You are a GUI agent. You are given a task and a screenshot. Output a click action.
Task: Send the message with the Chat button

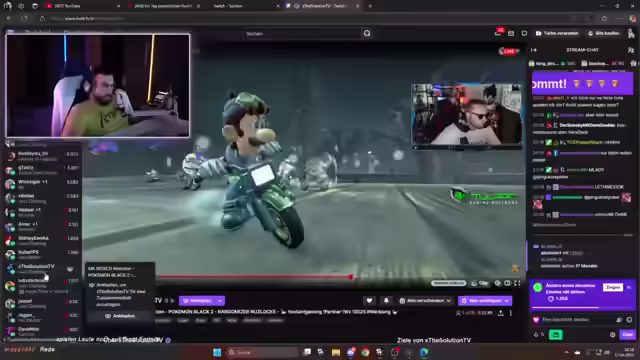[627, 335]
